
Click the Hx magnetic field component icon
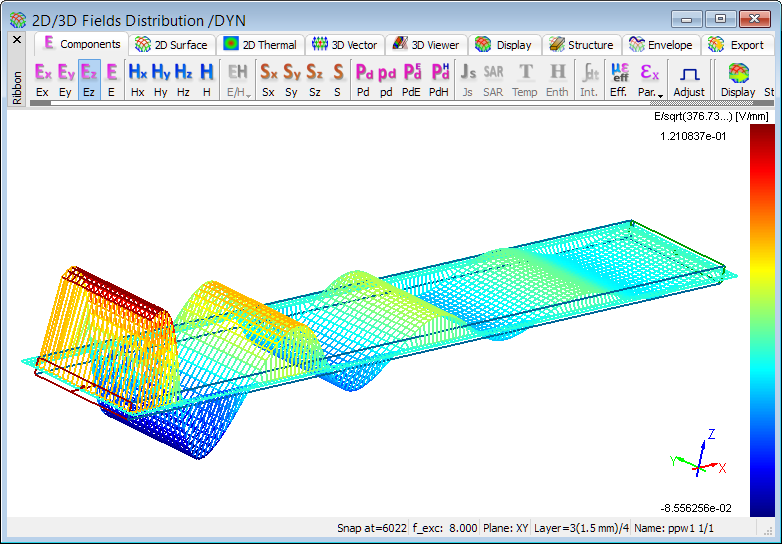(138, 79)
